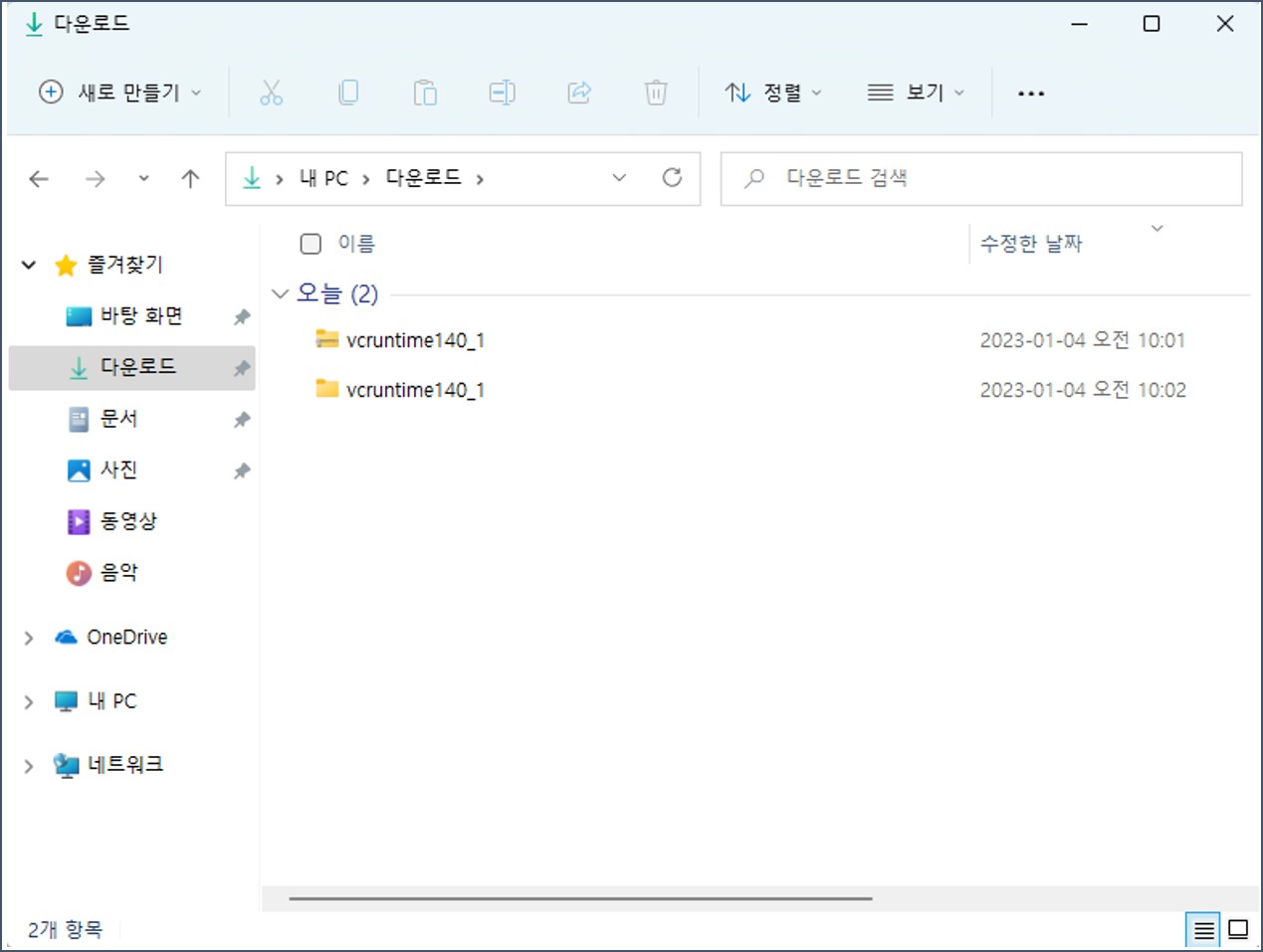Open the Share icon
The width and height of the screenshot is (1263, 952).
[x=579, y=93]
